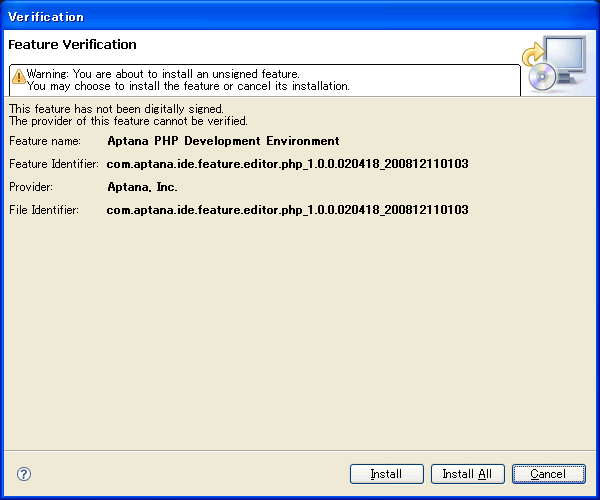The image size is (600, 500).
Task: Click the 'Verification' window title bar
Action: 300,16
